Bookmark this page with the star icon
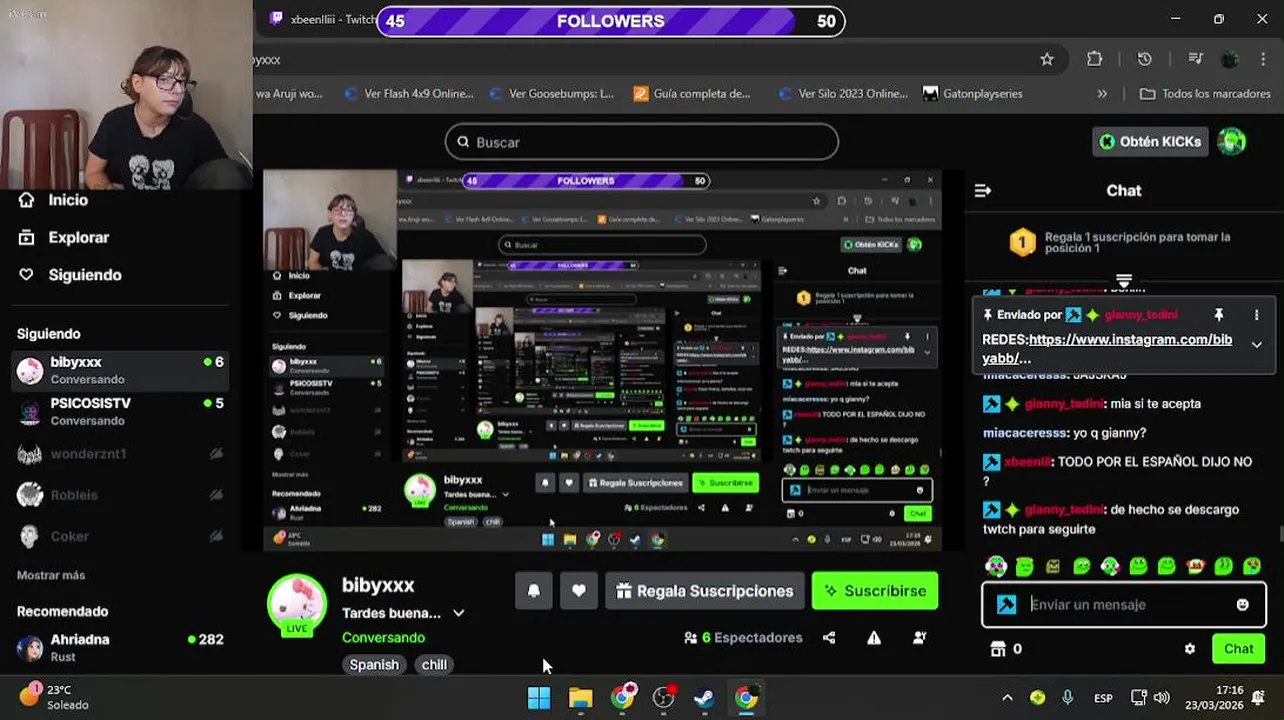 click(1047, 59)
